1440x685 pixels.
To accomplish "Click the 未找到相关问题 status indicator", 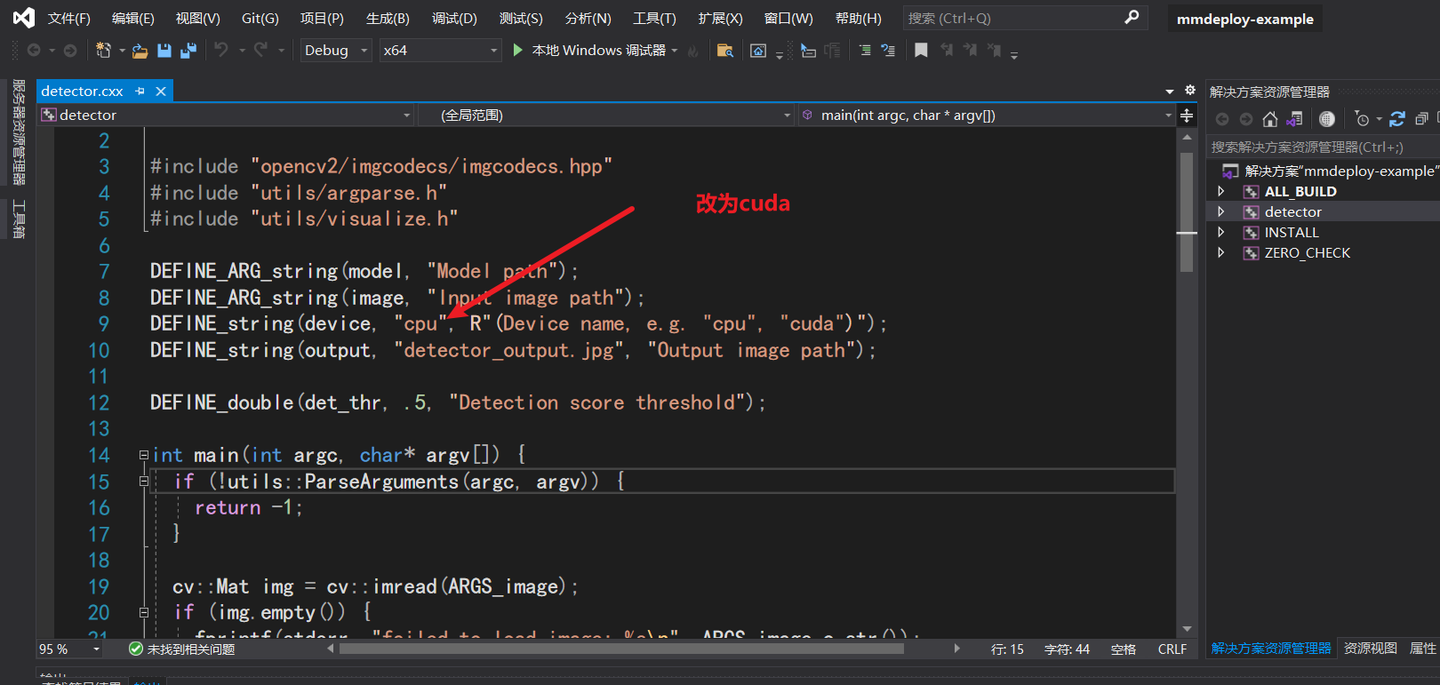I will click(182, 649).
